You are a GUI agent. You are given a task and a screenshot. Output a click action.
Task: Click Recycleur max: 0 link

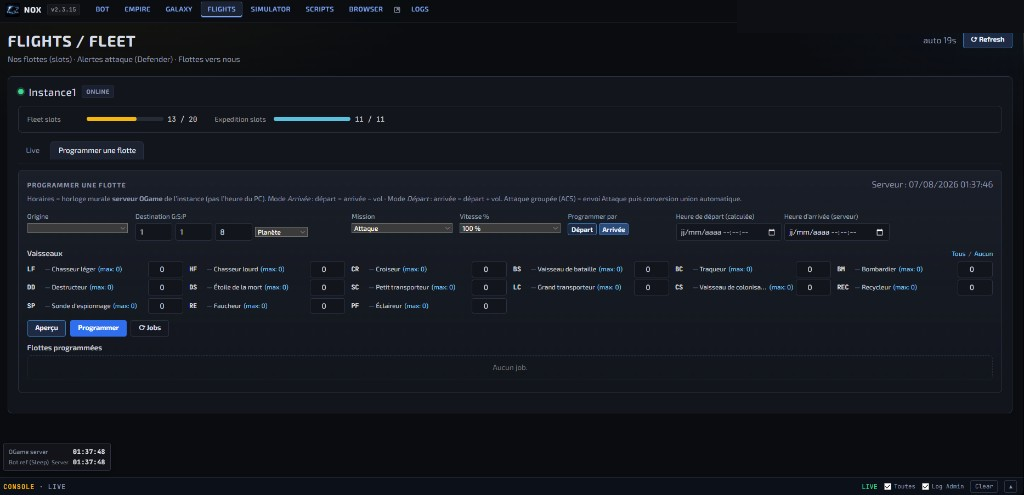(904, 287)
